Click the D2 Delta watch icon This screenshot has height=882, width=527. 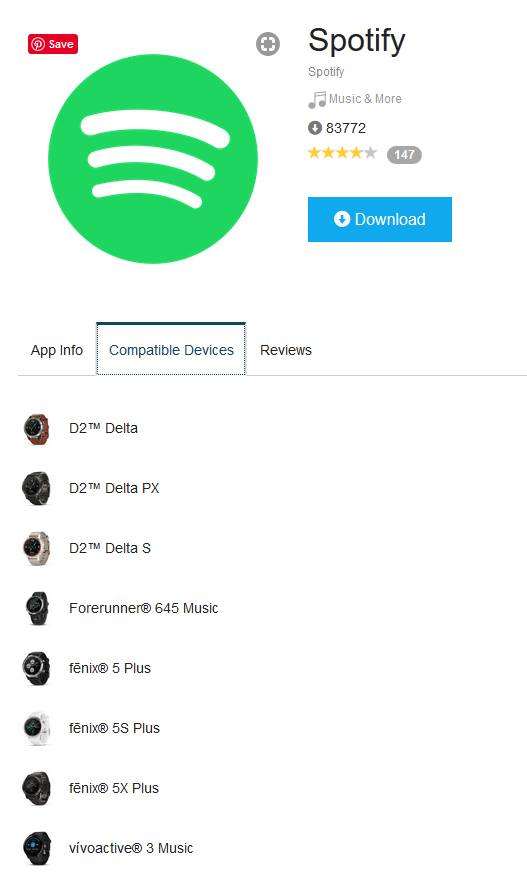(x=37, y=429)
